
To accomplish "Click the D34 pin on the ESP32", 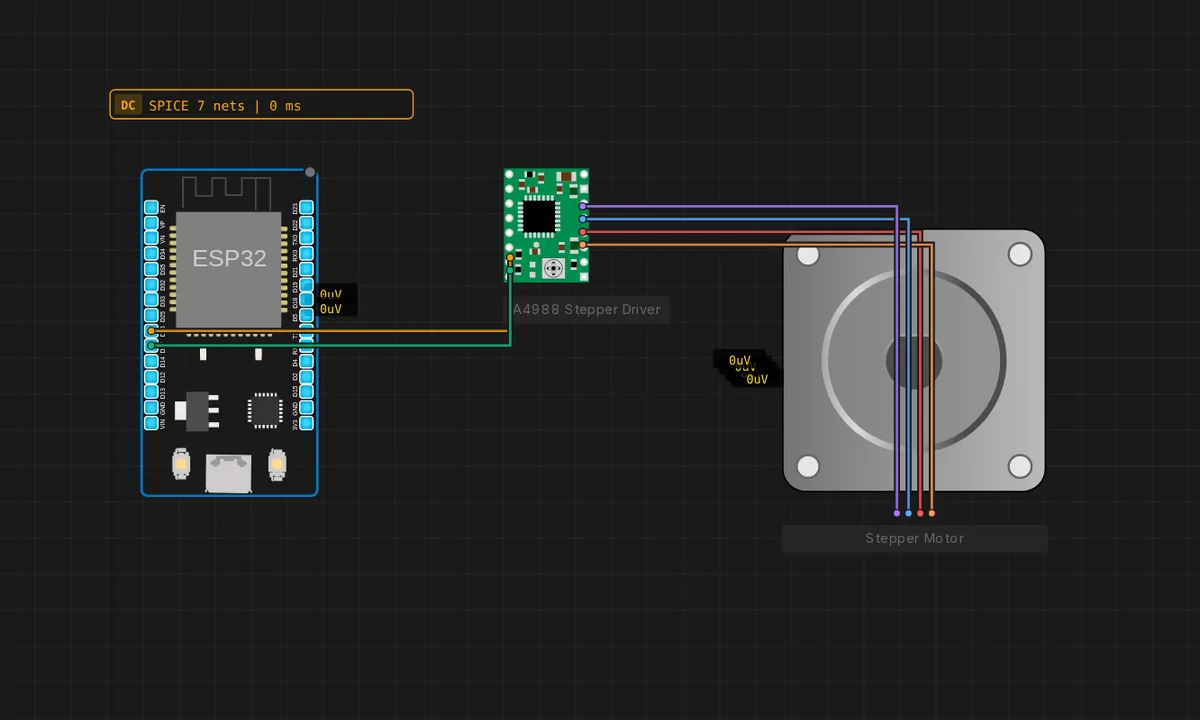I will click(151, 253).
